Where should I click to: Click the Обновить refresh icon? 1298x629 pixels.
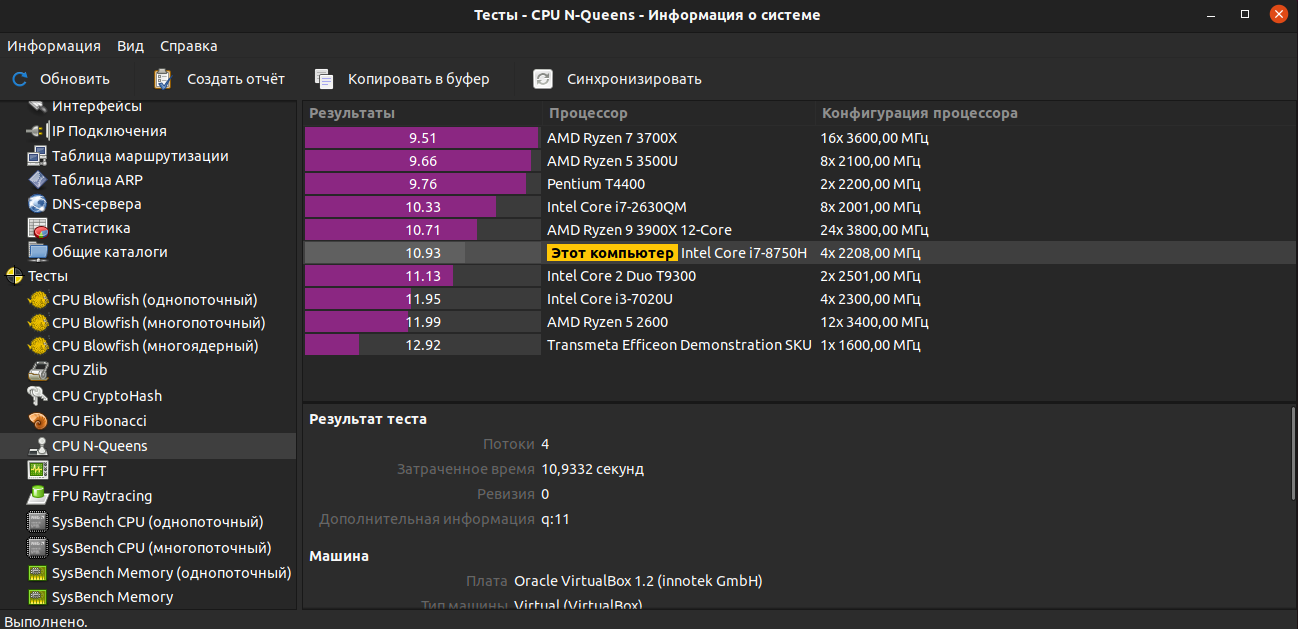tap(20, 79)
